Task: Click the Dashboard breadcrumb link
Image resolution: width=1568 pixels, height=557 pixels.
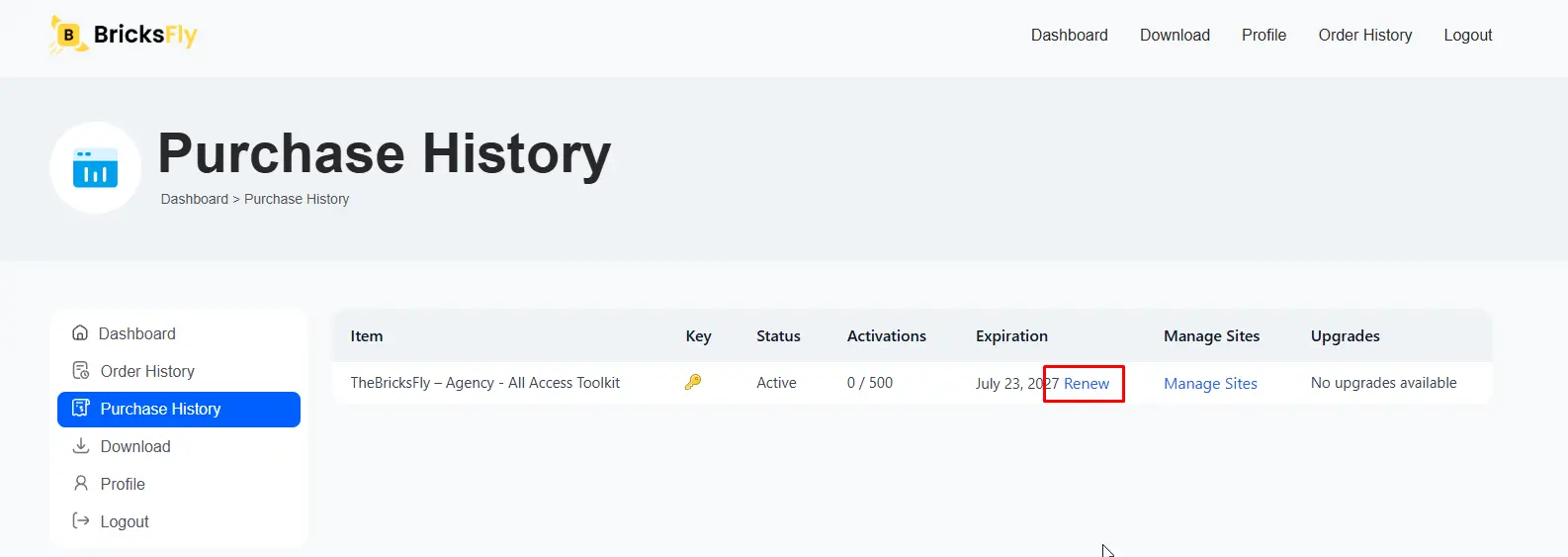Action: tap(195, 199)
